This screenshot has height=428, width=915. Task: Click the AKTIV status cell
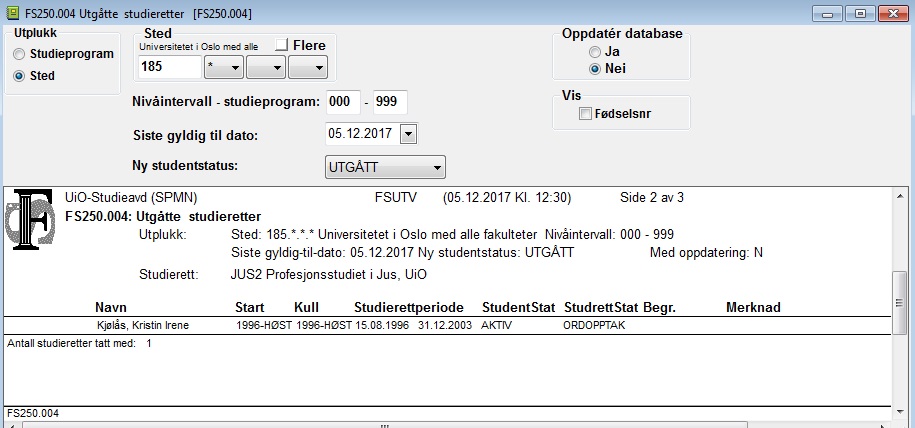pos(497,325)
